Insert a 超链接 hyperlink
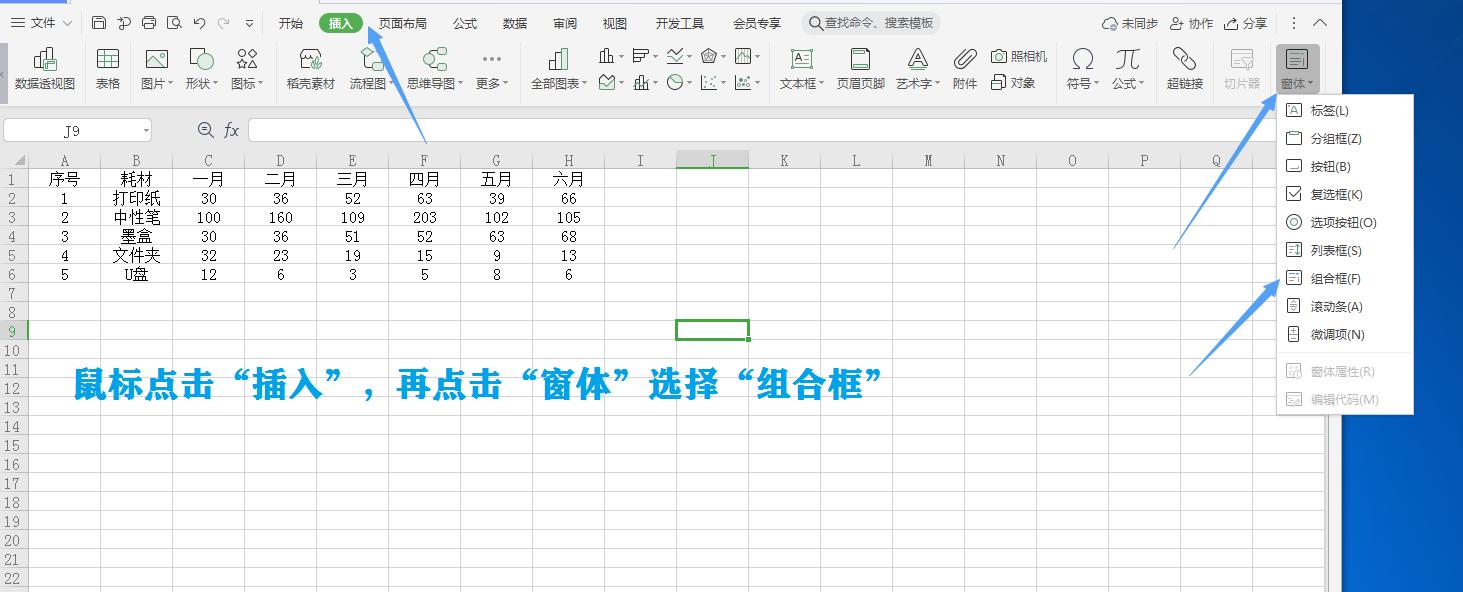 (x=1185, y=70)
